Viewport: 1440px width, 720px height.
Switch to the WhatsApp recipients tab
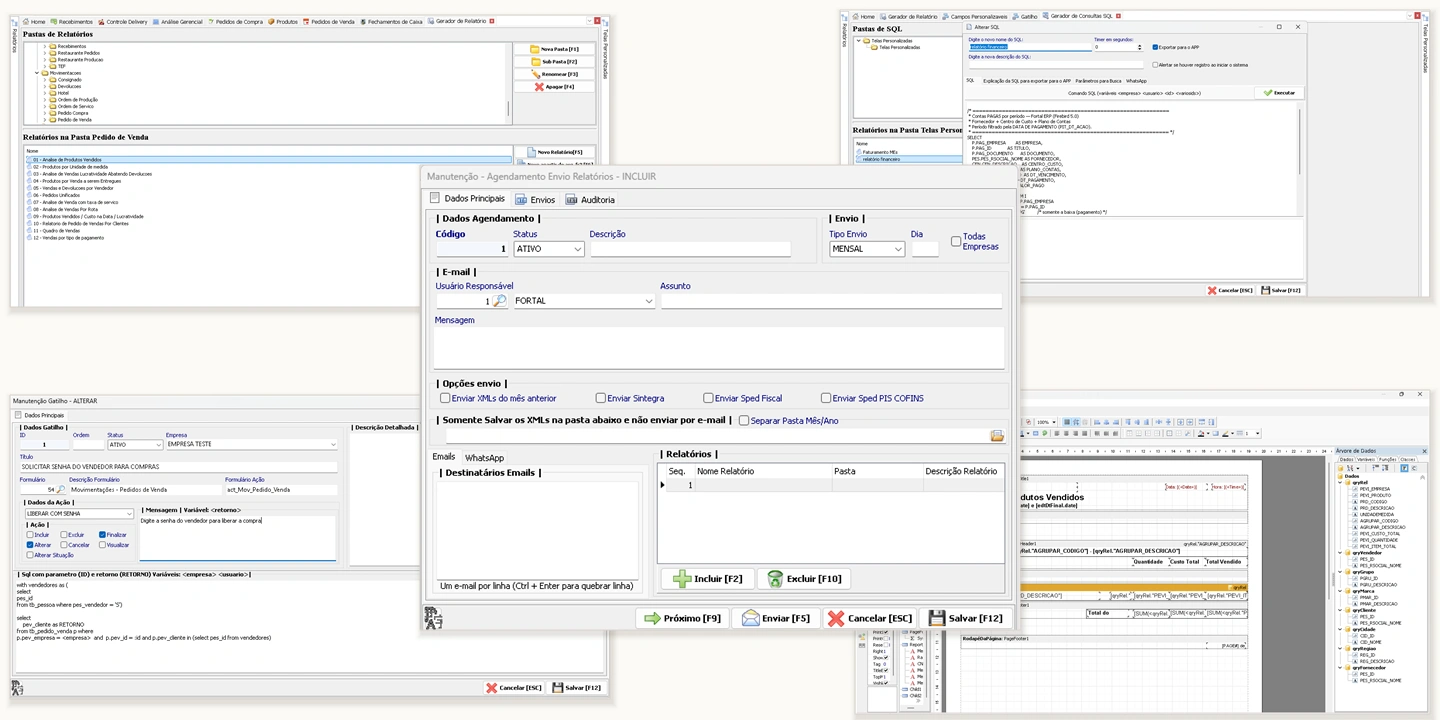(x=485, y=458)
